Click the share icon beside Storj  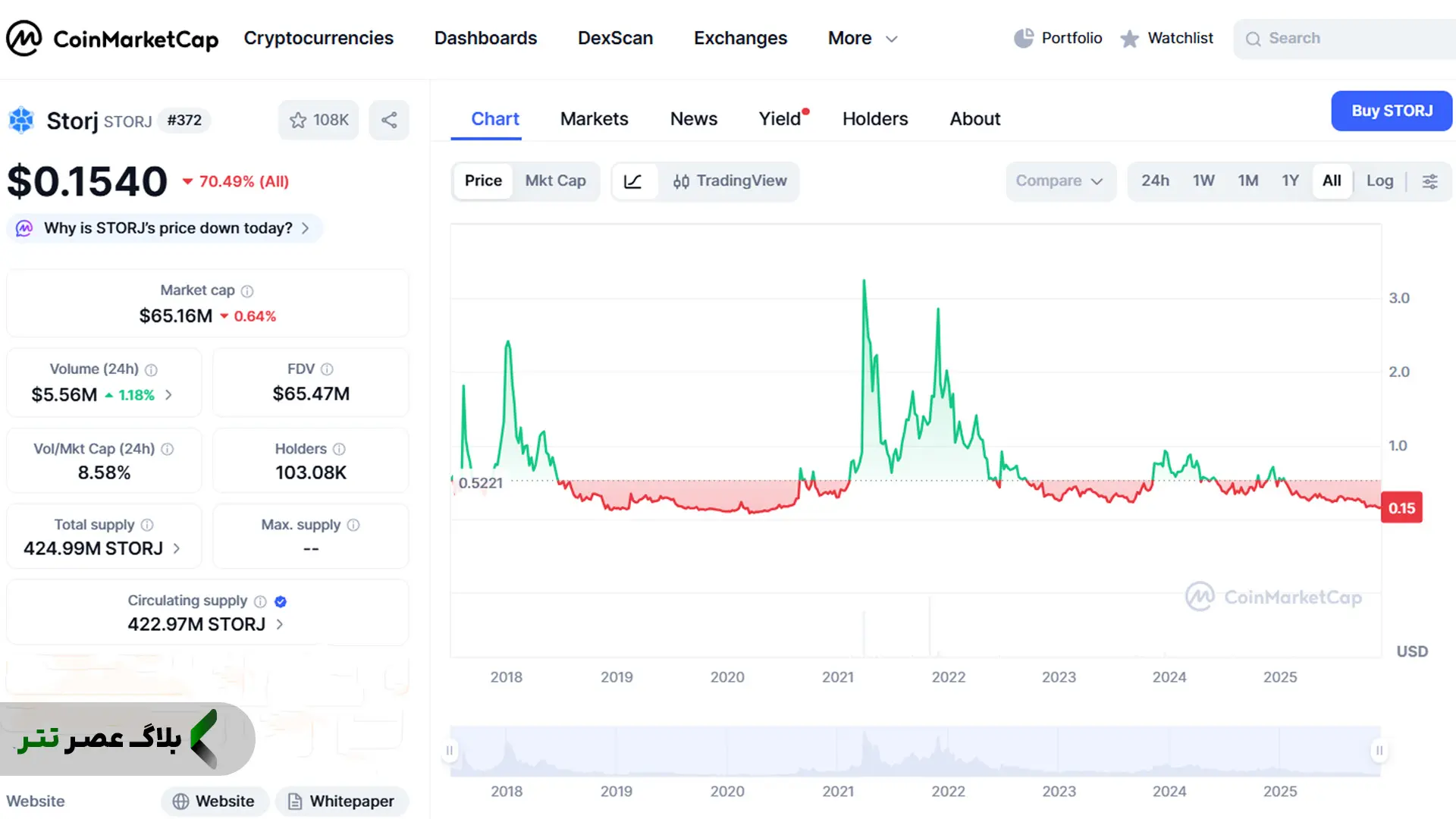pos(389,120)
